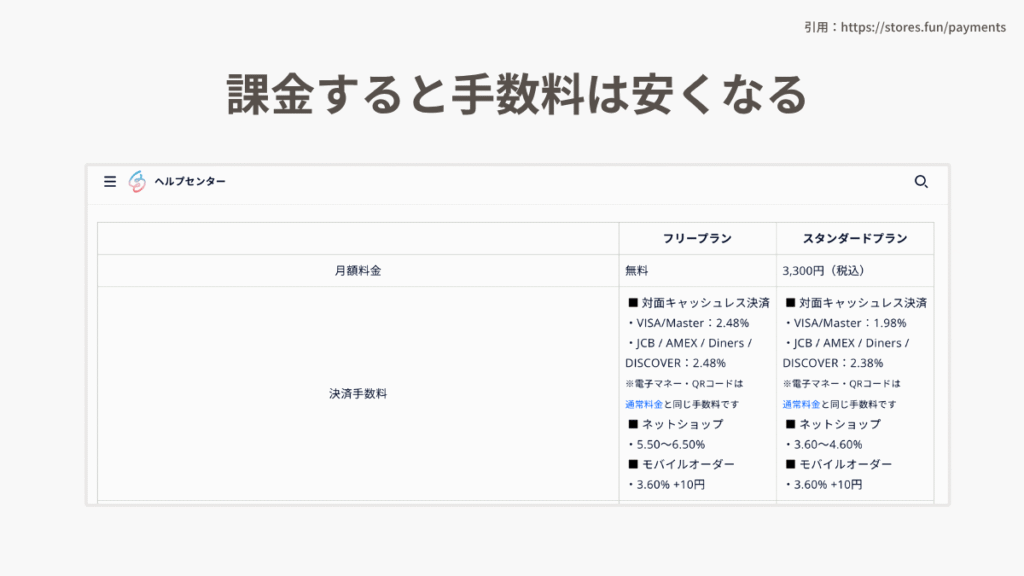Screen dimensions: 1024x576
Task: Click DISCOVER：2.38% in the standard plan
Action: tap(832, 363)
